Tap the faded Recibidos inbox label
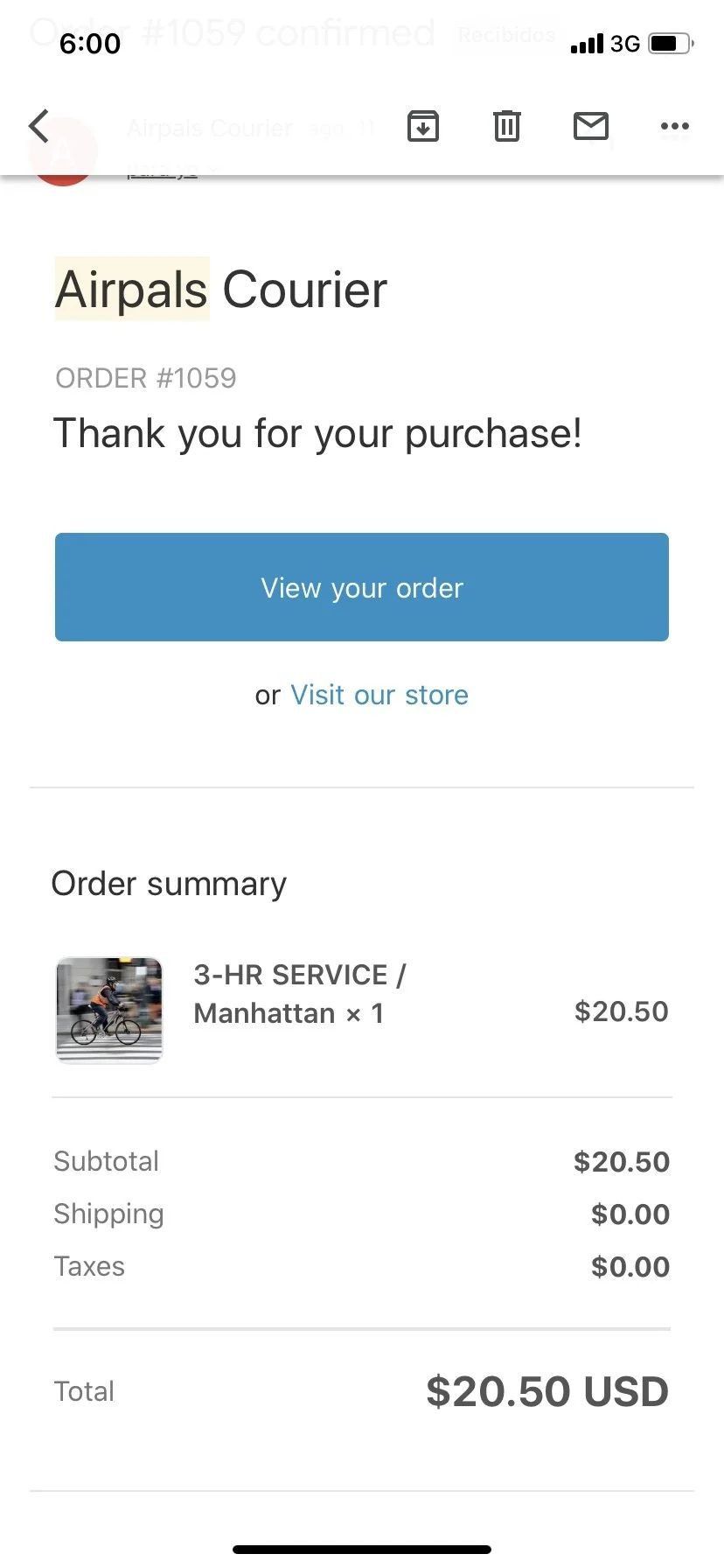This screenshot has width=724, height=1568. point(506,35)
